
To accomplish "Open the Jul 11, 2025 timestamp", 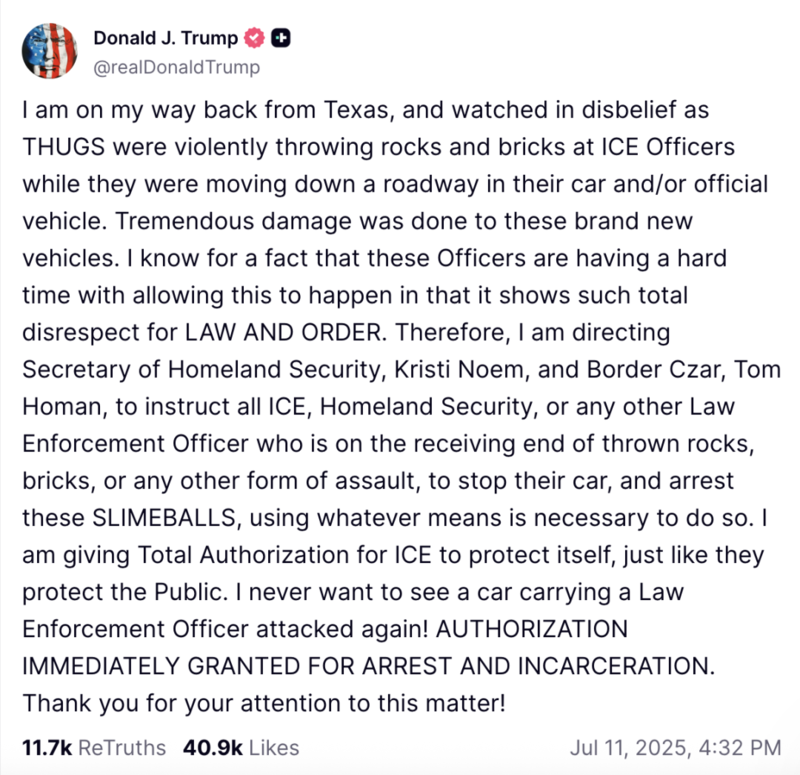I will click(x=676, y=748).
